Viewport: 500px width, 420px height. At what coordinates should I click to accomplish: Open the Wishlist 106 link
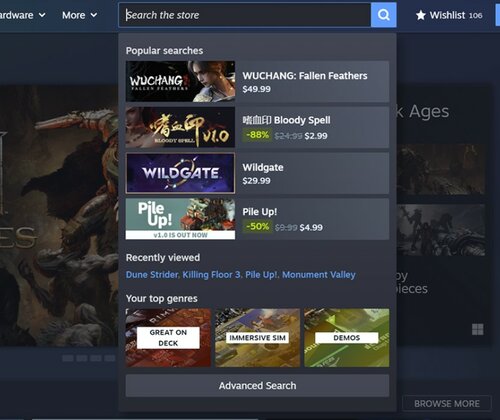pyautogui.click(x=449, y=15)
